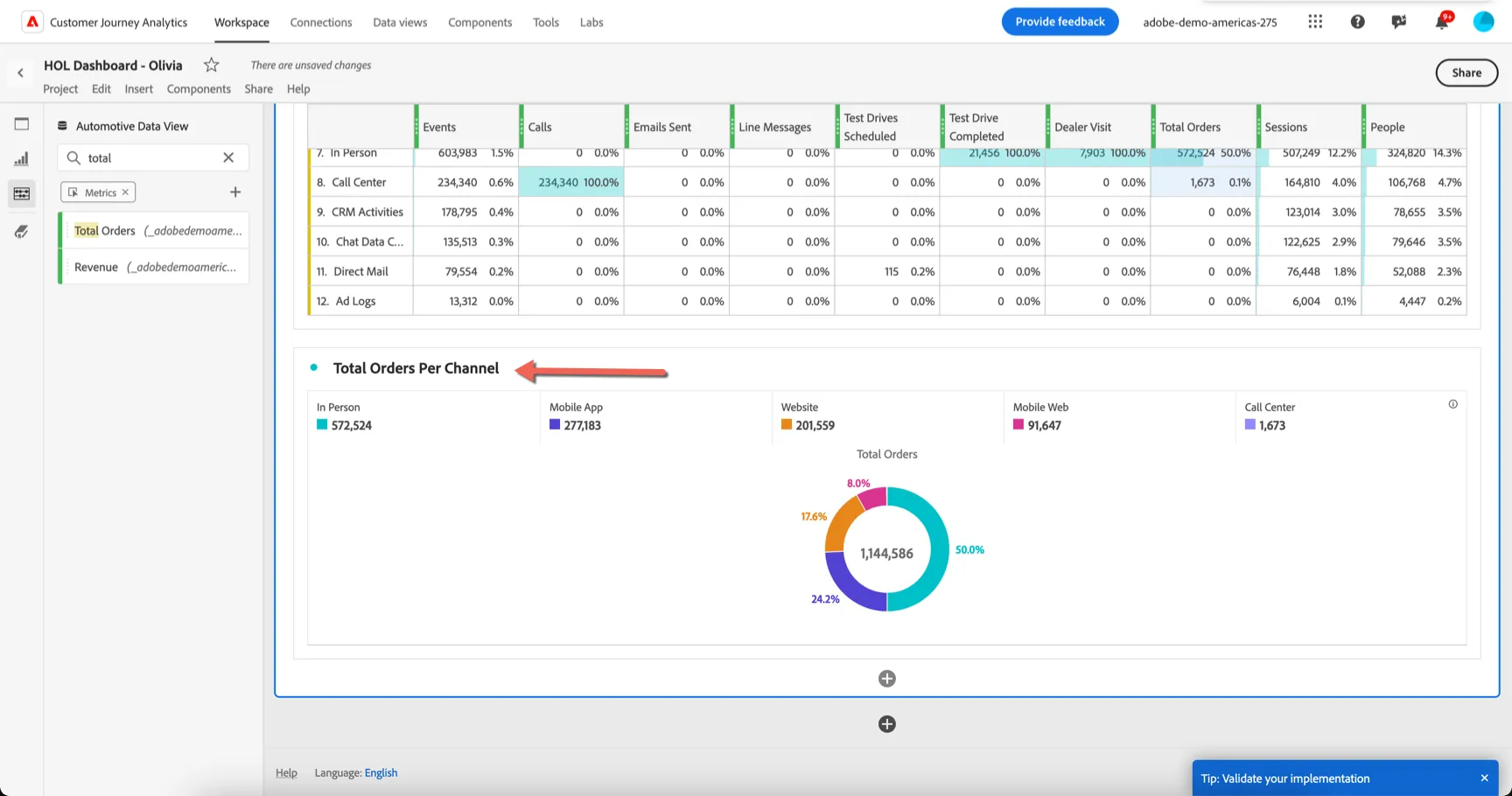Open the help question mark icon
1512x796 pixels.
(x=1357, y=22)
